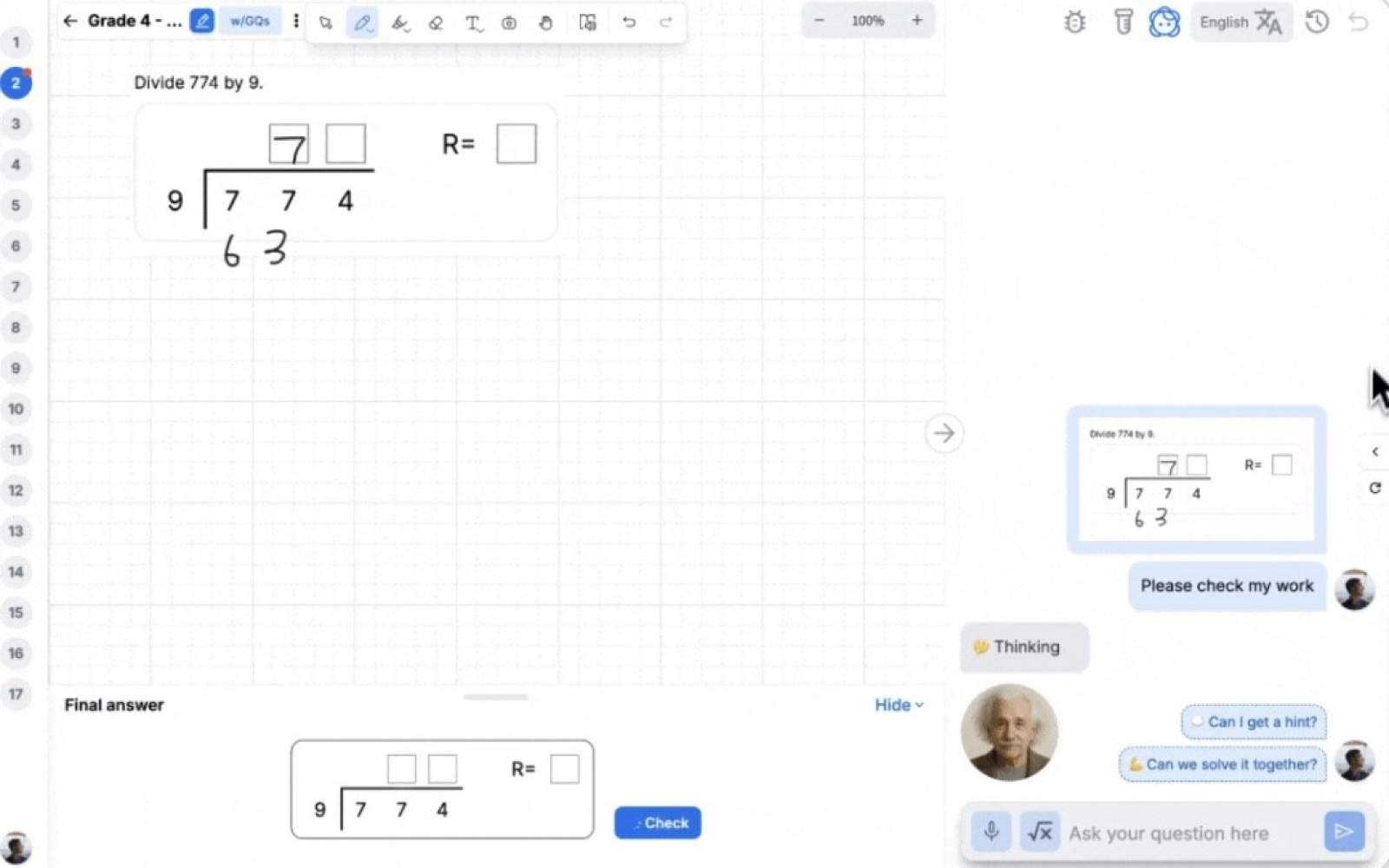Select the Pen drawing tool
Screen dimensions: 1389x868
point(363,23)
